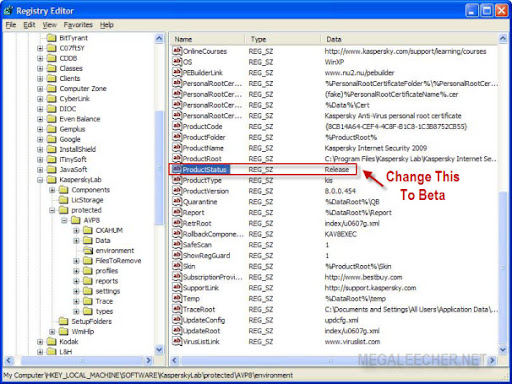Open the Edit menu
The image size is (512, 384).
(29, 25)
